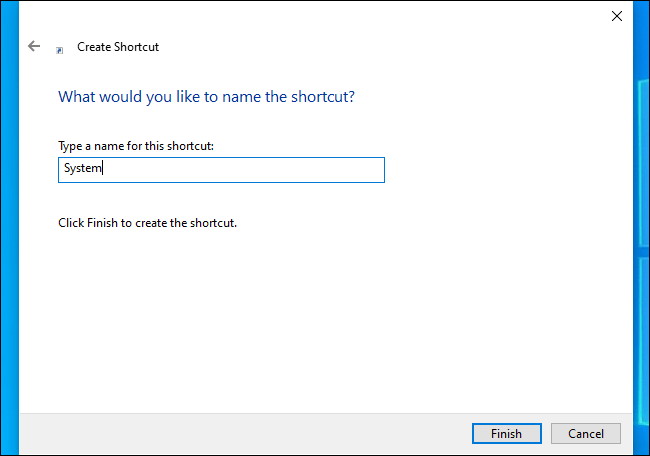The width and height of the screenshot is (650, 456).
Task: Click the heading asking to name the shortcut
Action: pyautogui.click(x=207, y=97)
